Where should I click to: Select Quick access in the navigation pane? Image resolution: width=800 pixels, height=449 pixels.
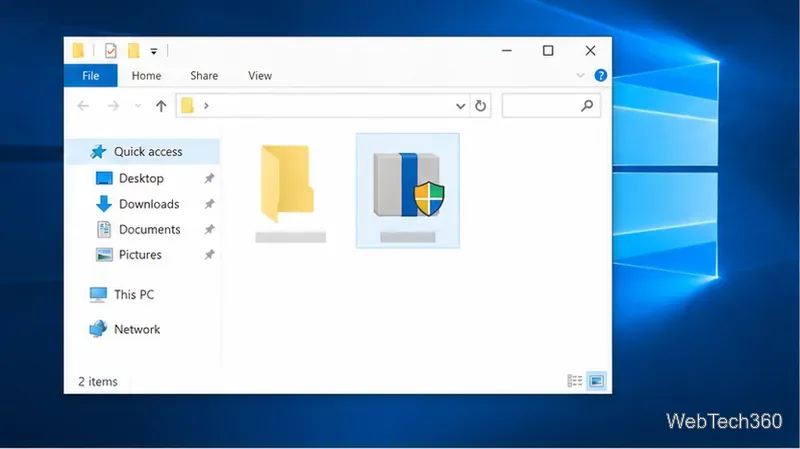coord(144,152)
